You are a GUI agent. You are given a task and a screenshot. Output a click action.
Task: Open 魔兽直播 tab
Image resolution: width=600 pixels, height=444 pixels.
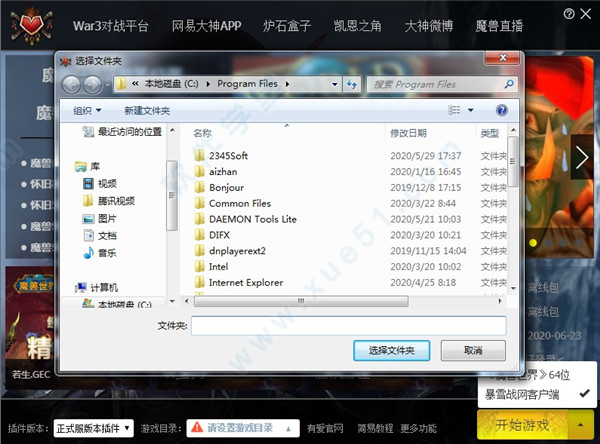point(499,26)
